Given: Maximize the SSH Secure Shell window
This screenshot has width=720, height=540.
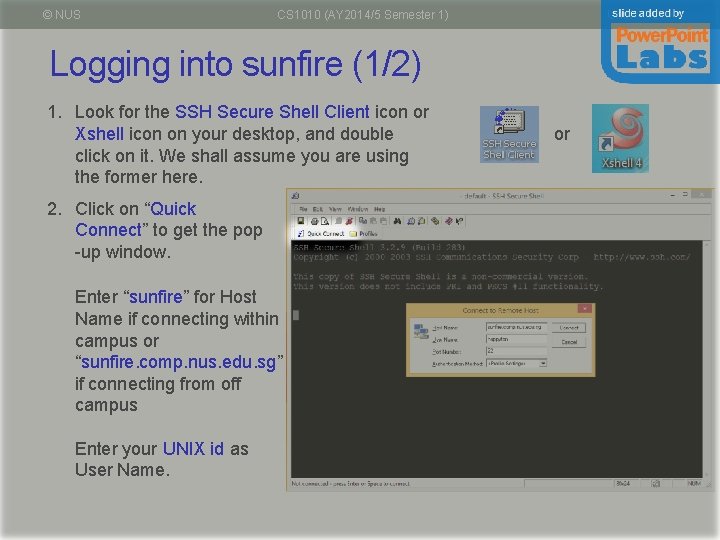Looking at the screenshot, I should pos(685,195).
